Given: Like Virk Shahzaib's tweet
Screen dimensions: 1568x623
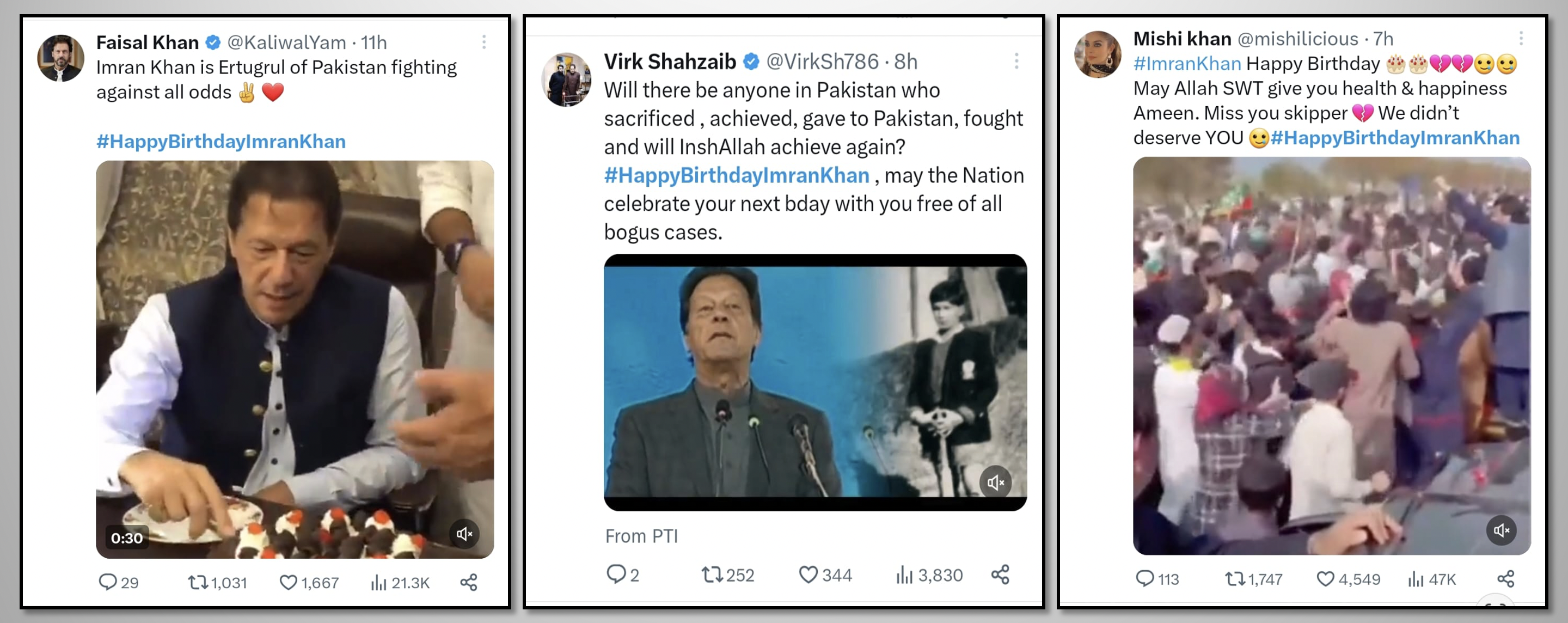Looking at the screenshot, I should 808,575.
